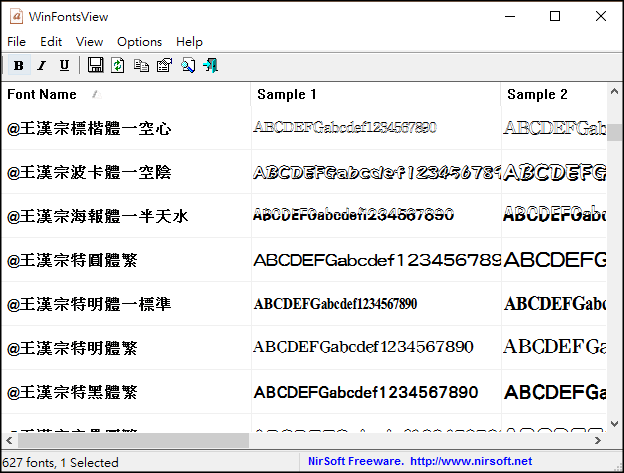The width and height of the screenshot is (624, 473).
Task: Select the font row @王漢宗特黑體繁
Action: 304,392
